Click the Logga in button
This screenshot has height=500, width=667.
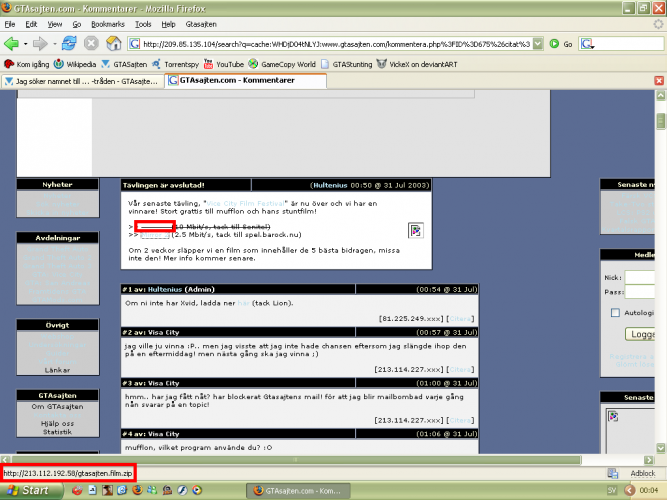[x=640, y=334]
